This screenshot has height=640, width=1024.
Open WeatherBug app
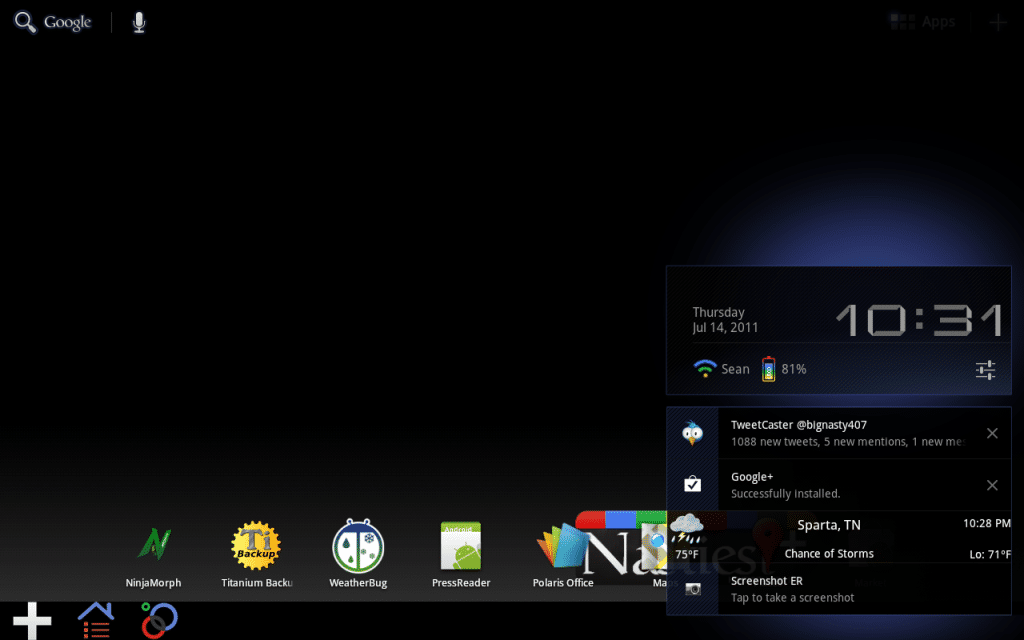[x=358, y=554]
